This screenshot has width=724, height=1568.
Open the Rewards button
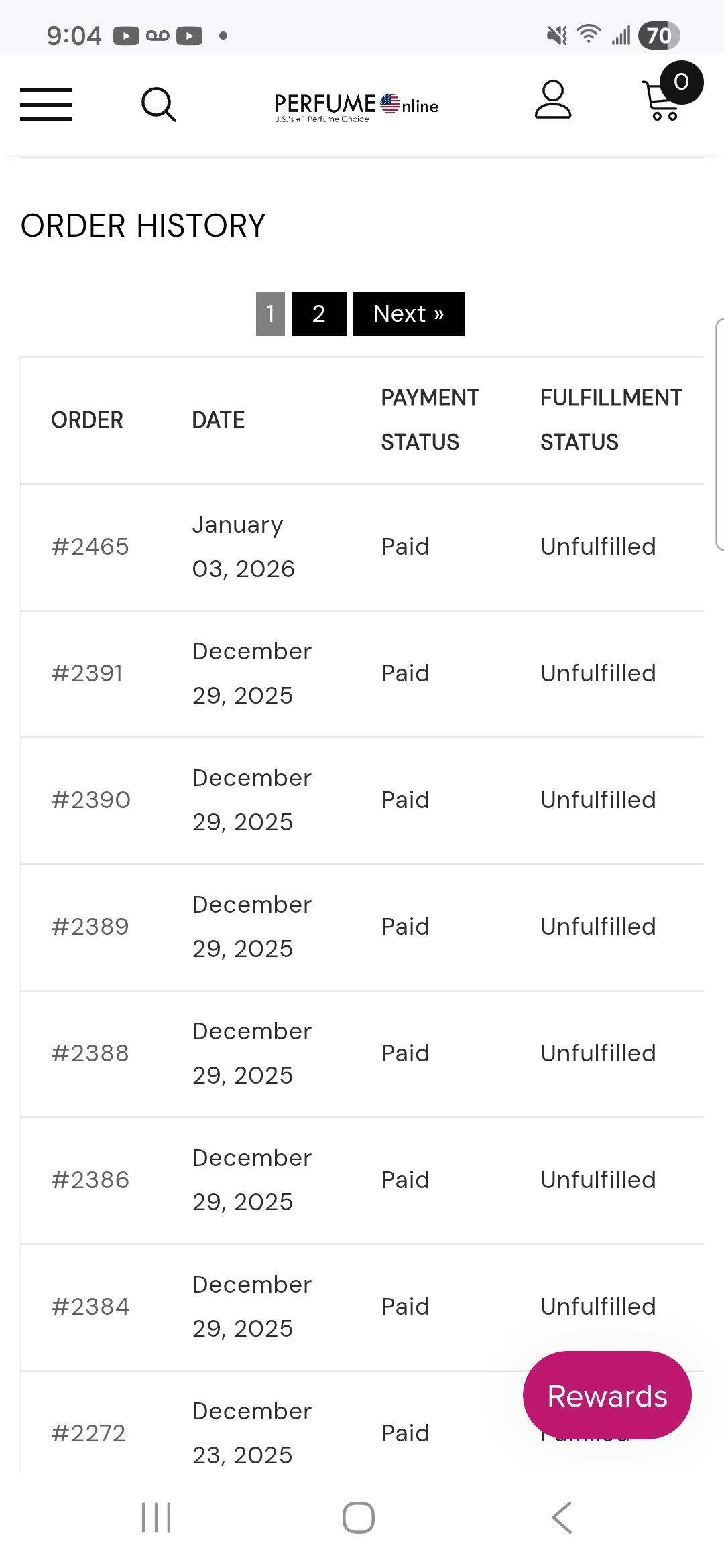(x=607, y=1396)
